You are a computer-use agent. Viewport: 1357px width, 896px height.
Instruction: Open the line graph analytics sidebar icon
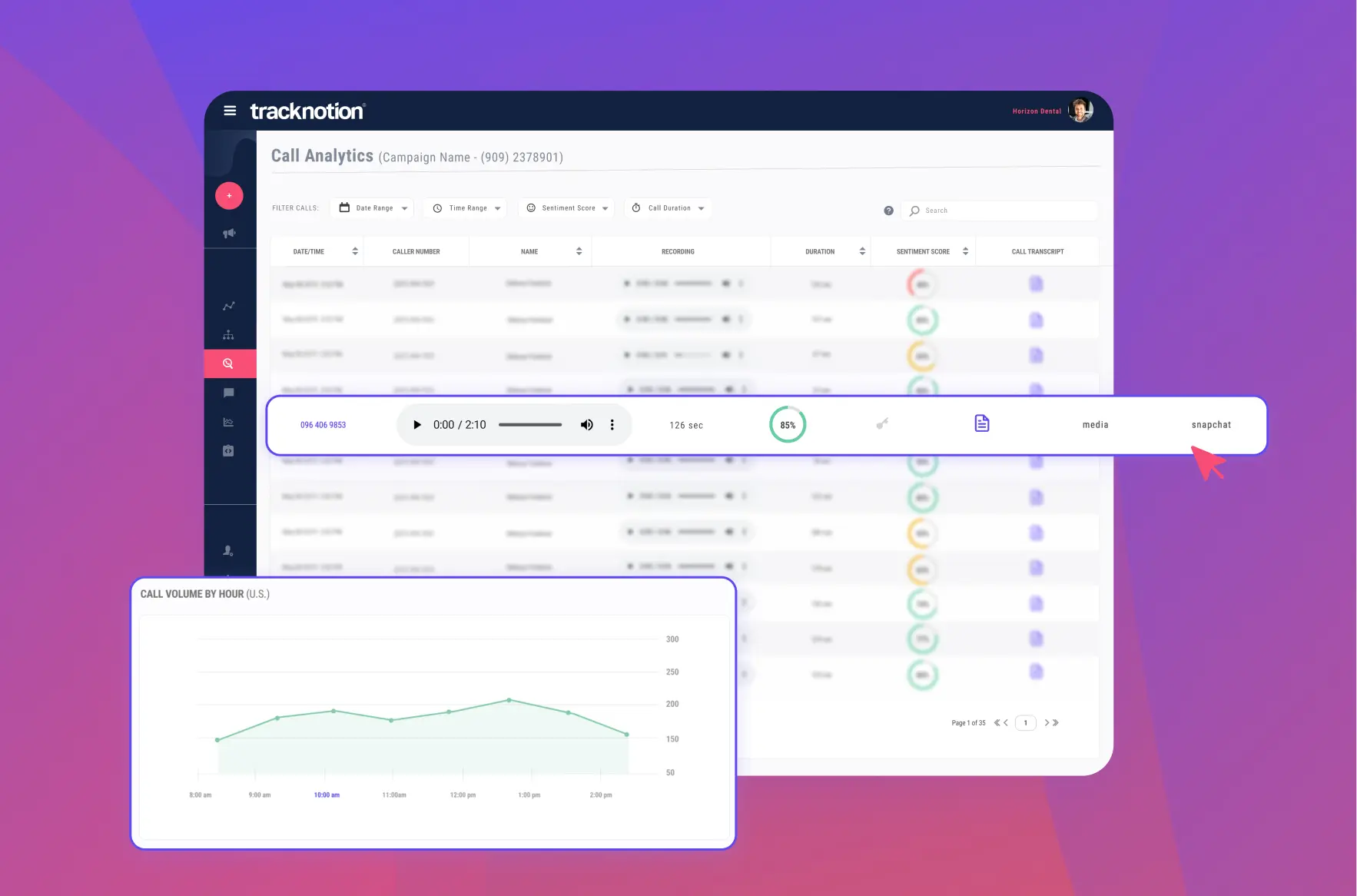[228, 306]
